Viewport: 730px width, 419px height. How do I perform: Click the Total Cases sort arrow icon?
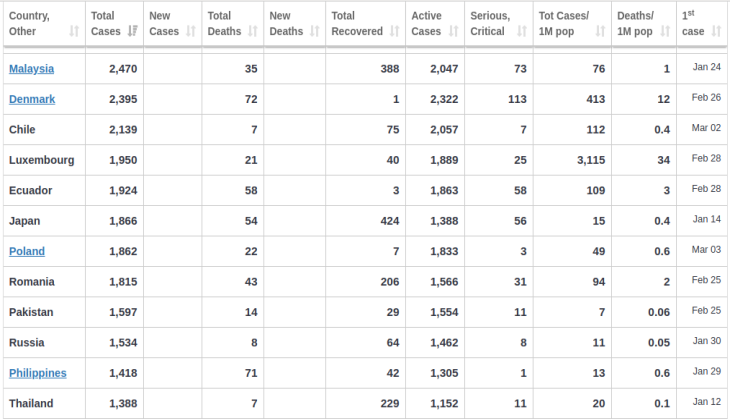pyautogui.click(x=132, y=31)
